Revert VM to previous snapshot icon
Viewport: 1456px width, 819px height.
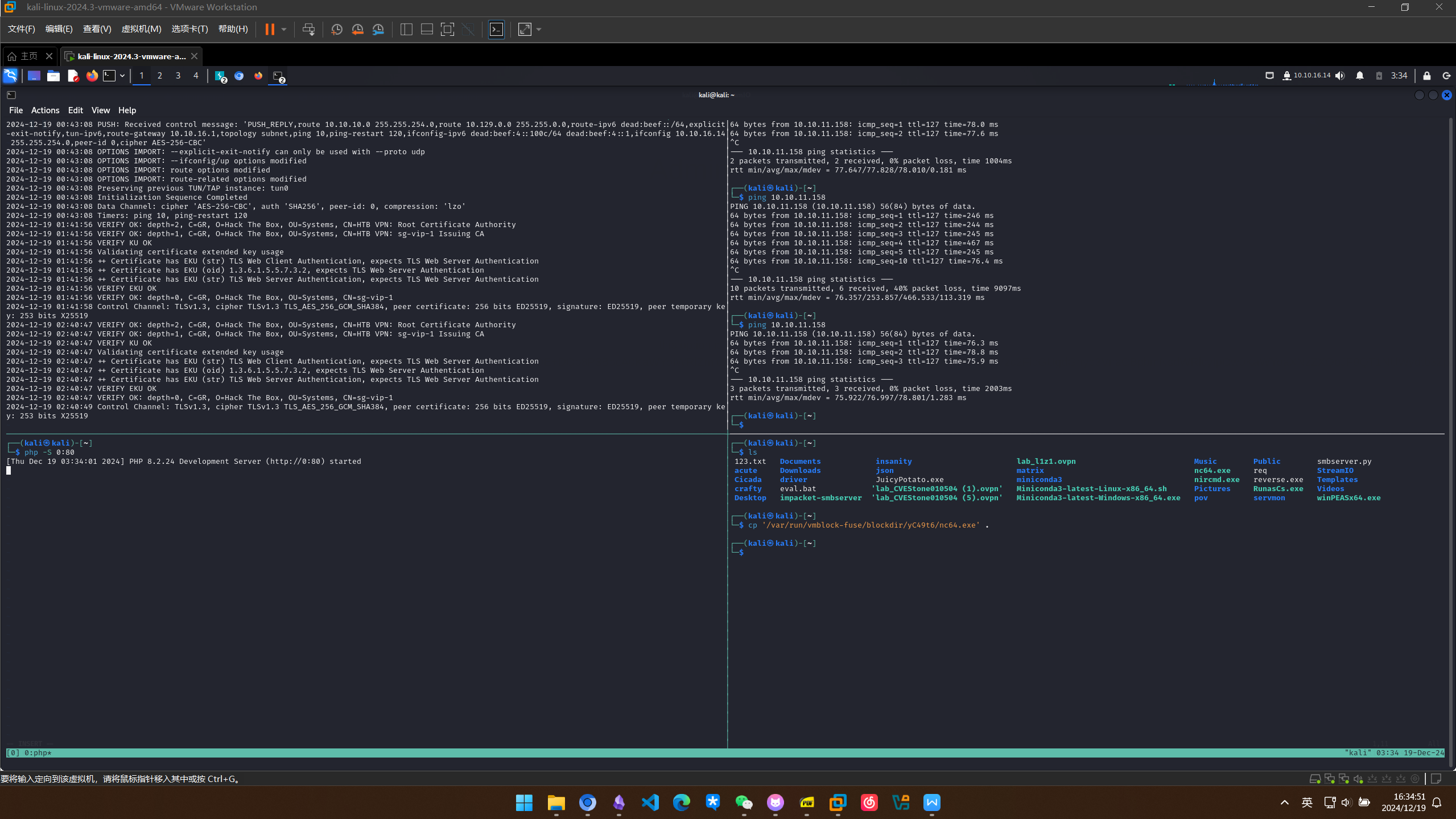357,30
